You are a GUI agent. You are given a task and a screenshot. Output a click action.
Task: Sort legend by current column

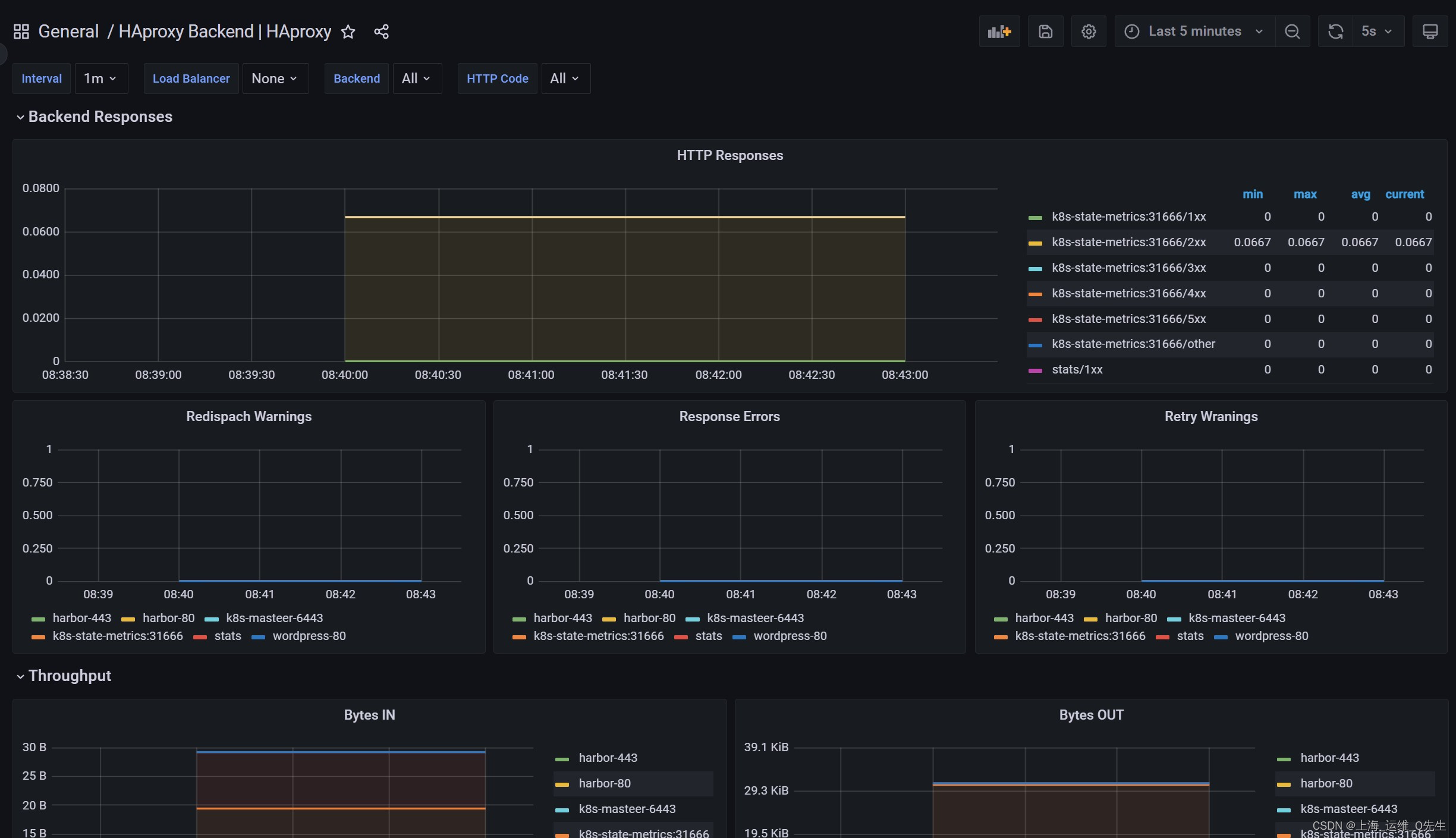tap(1404, 194)
